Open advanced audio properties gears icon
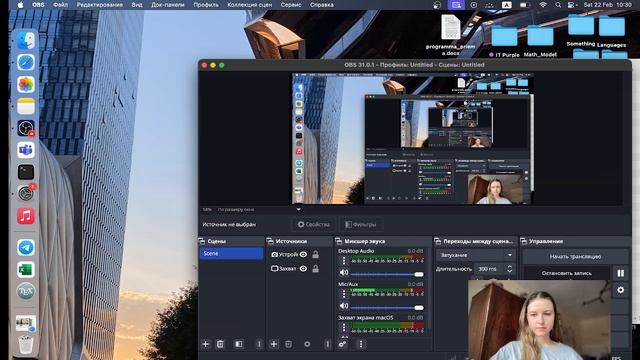Viewport: 640px width, 360px height. [342, 344]
